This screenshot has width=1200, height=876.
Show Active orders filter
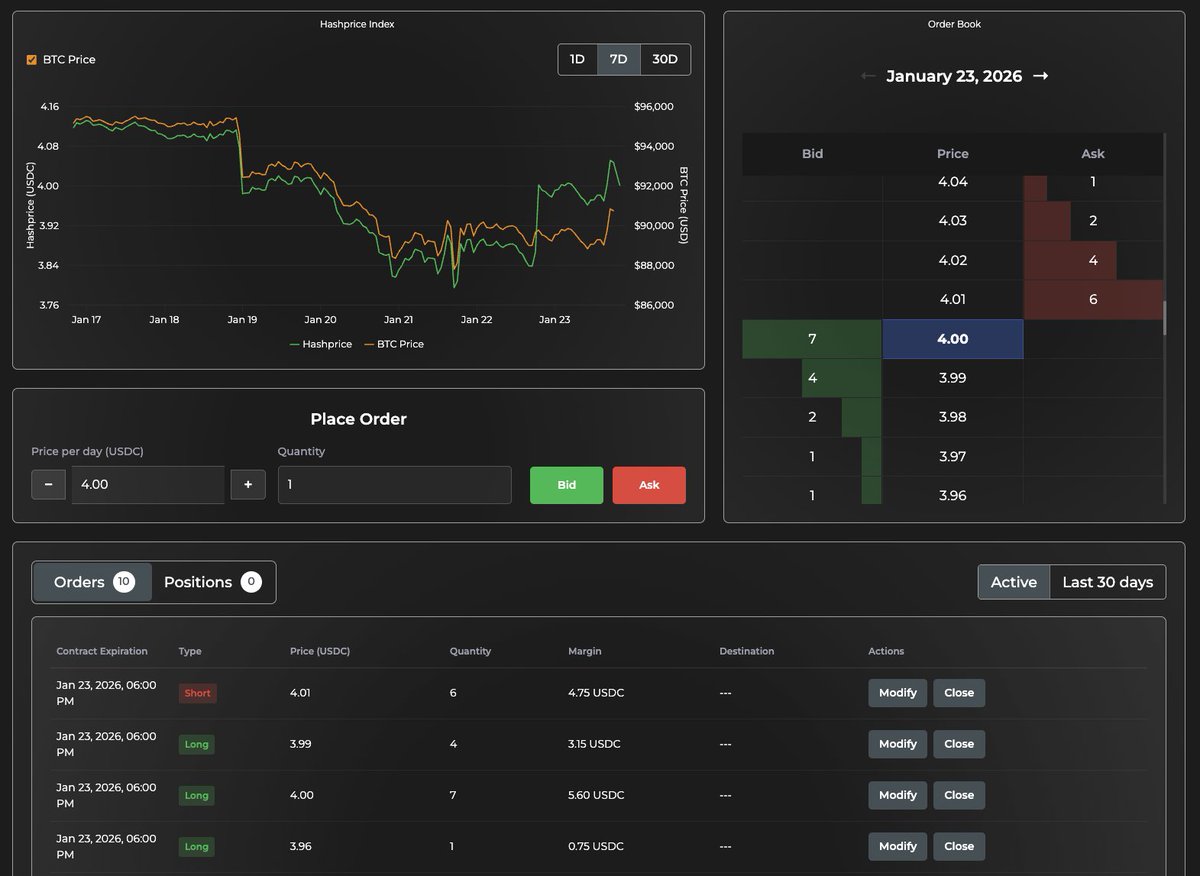click(1014, 582)
